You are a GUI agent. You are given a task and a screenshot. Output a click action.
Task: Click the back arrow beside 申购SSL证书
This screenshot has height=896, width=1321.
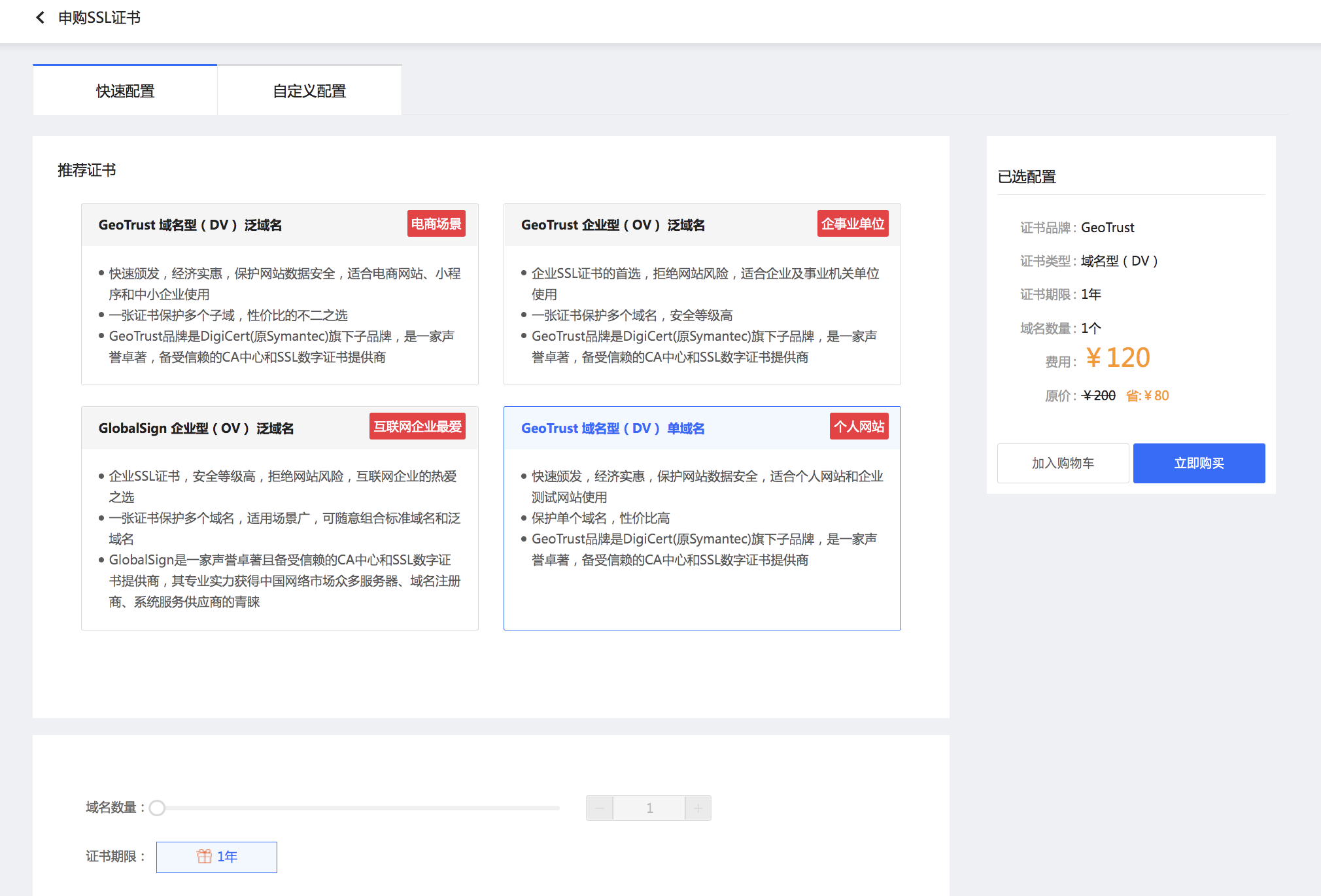(x=41, y=18)
